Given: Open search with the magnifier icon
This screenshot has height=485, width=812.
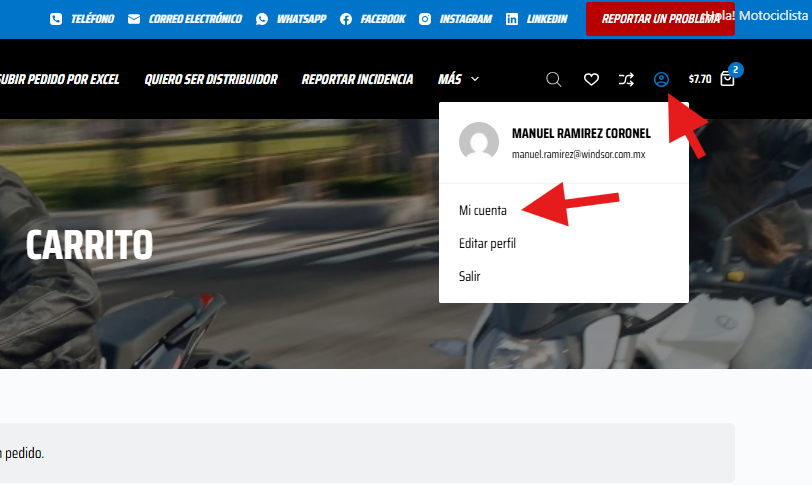Looking at the screenshot, I should pos(554,79).
